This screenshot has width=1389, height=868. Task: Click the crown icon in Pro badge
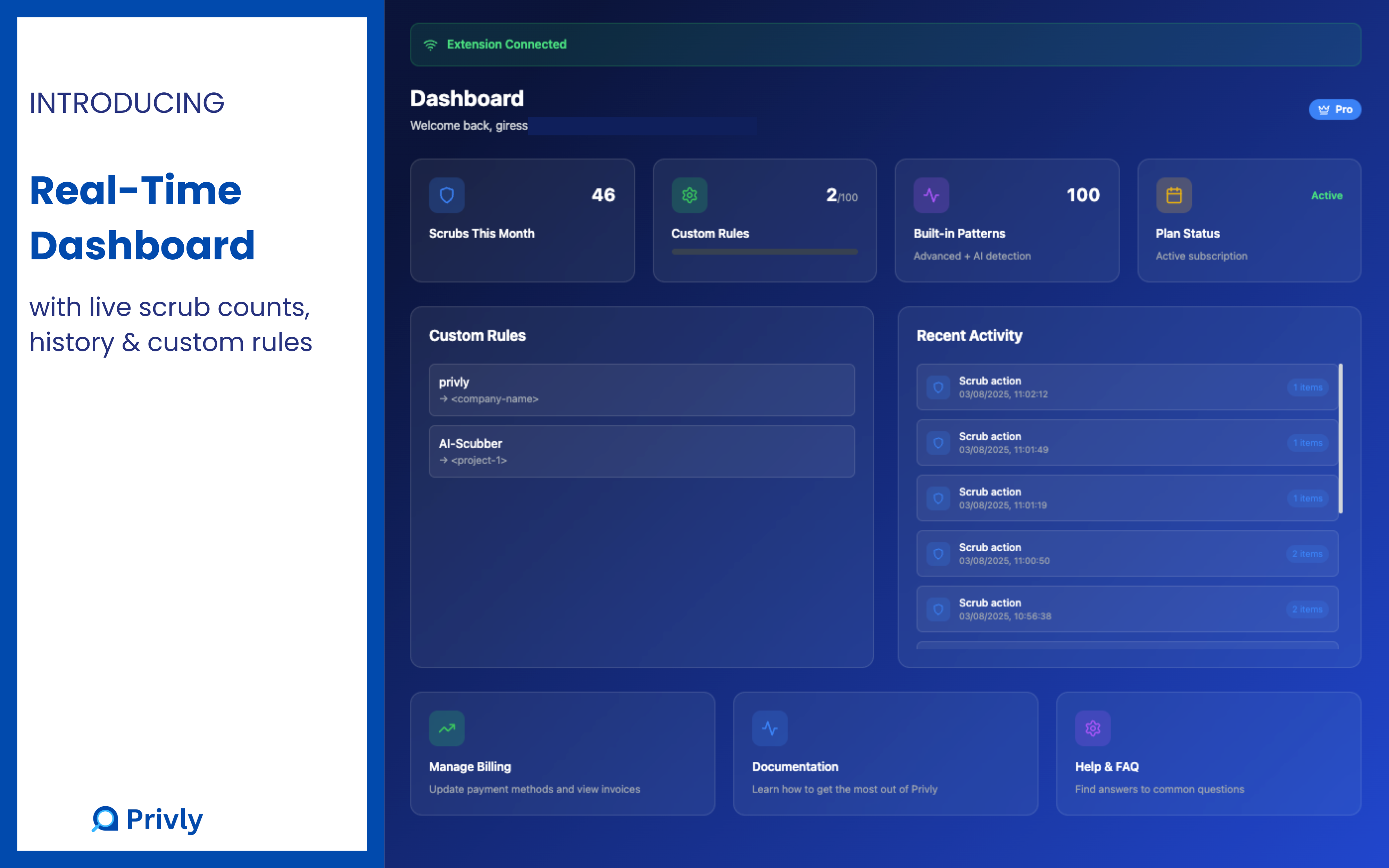click(1324, 110)
